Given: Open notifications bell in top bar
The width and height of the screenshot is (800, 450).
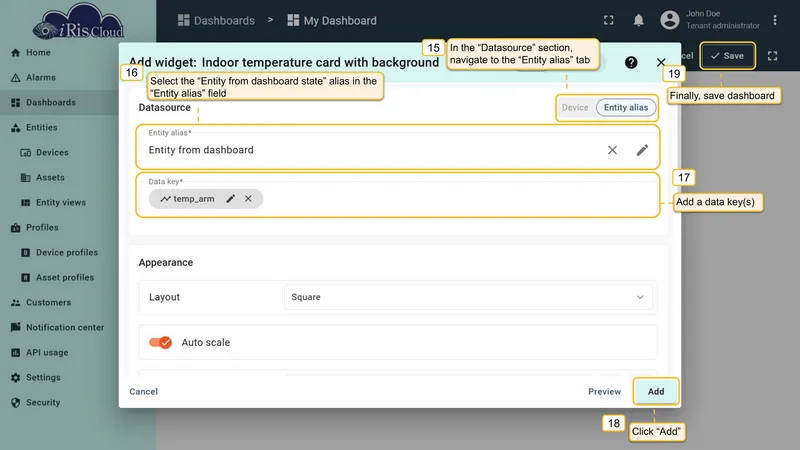Looking at the screenshot, I should pyautogui.click(x=638, y=20).
